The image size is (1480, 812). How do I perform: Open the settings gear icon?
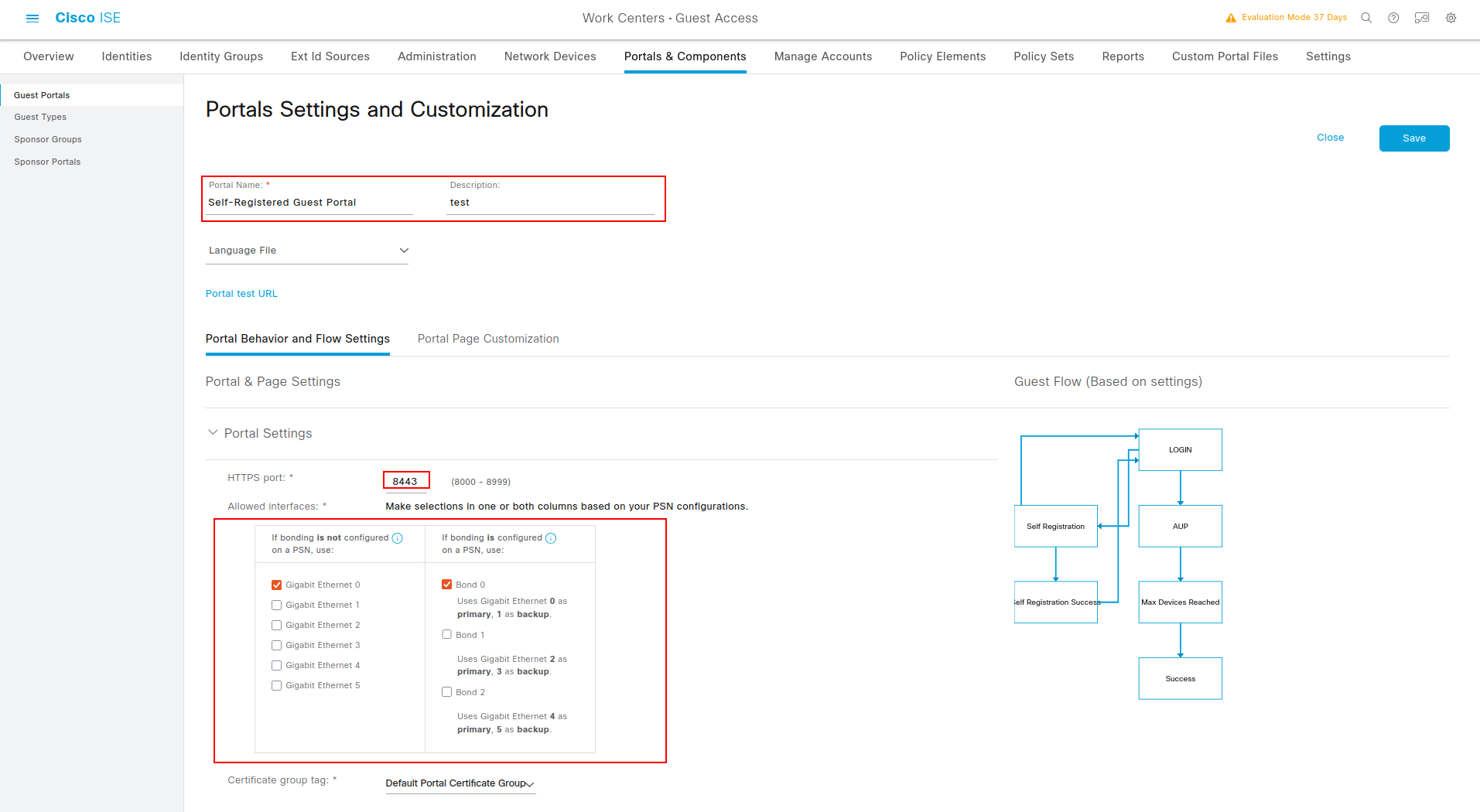point(1451,18)
